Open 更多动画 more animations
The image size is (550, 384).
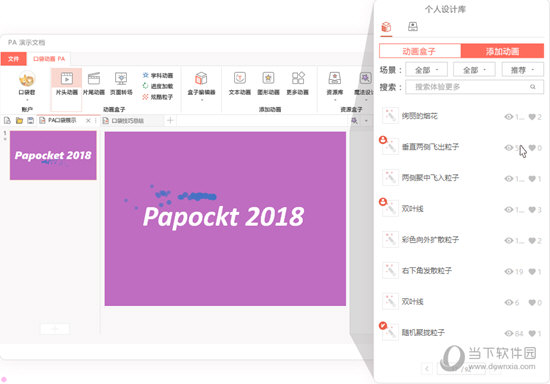tap(297, 83)
